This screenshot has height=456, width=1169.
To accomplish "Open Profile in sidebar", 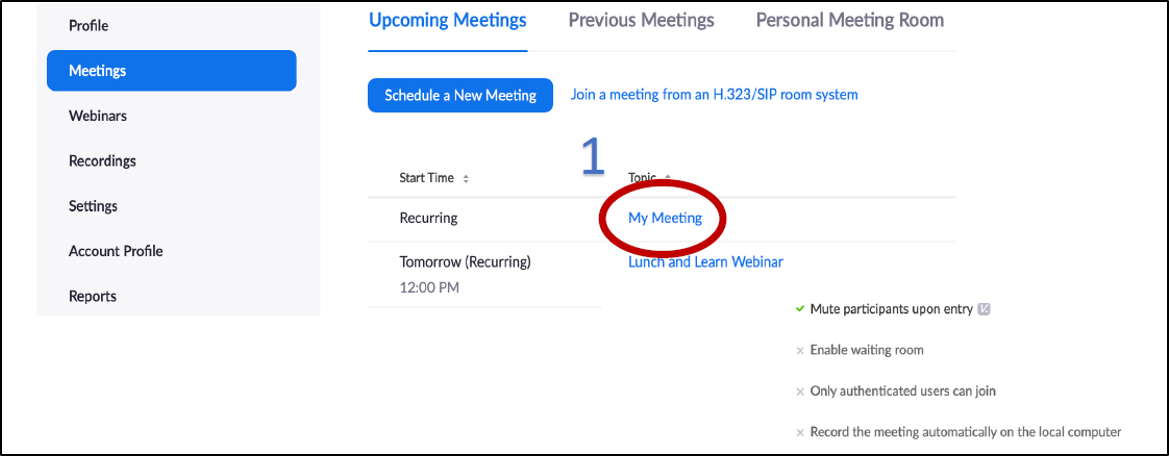I will click(89, 26).
